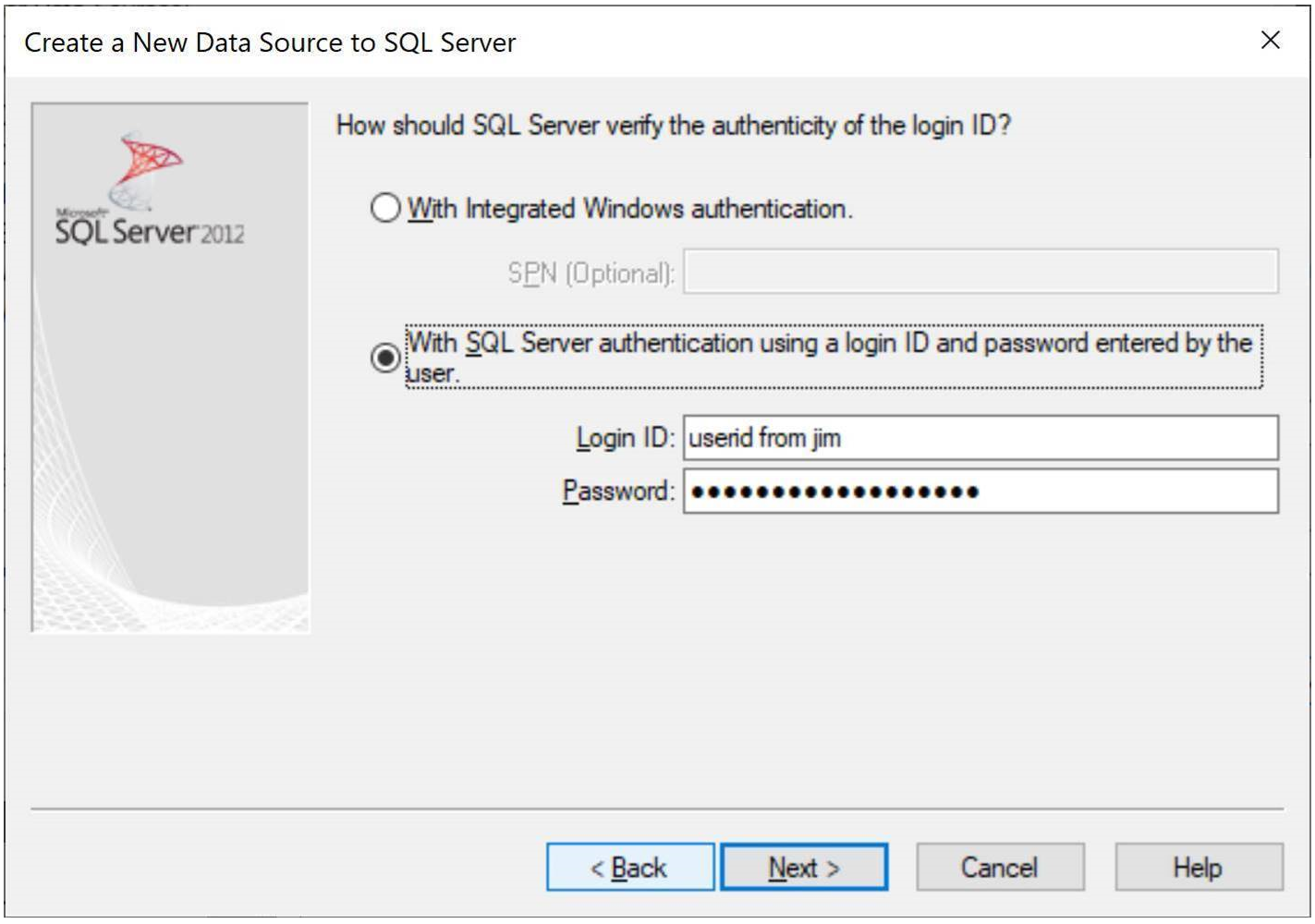Click the dialog title 'Create a New Data Source to SQL Server'
This screenshot has width=1315, height=924.
[270, 43]
